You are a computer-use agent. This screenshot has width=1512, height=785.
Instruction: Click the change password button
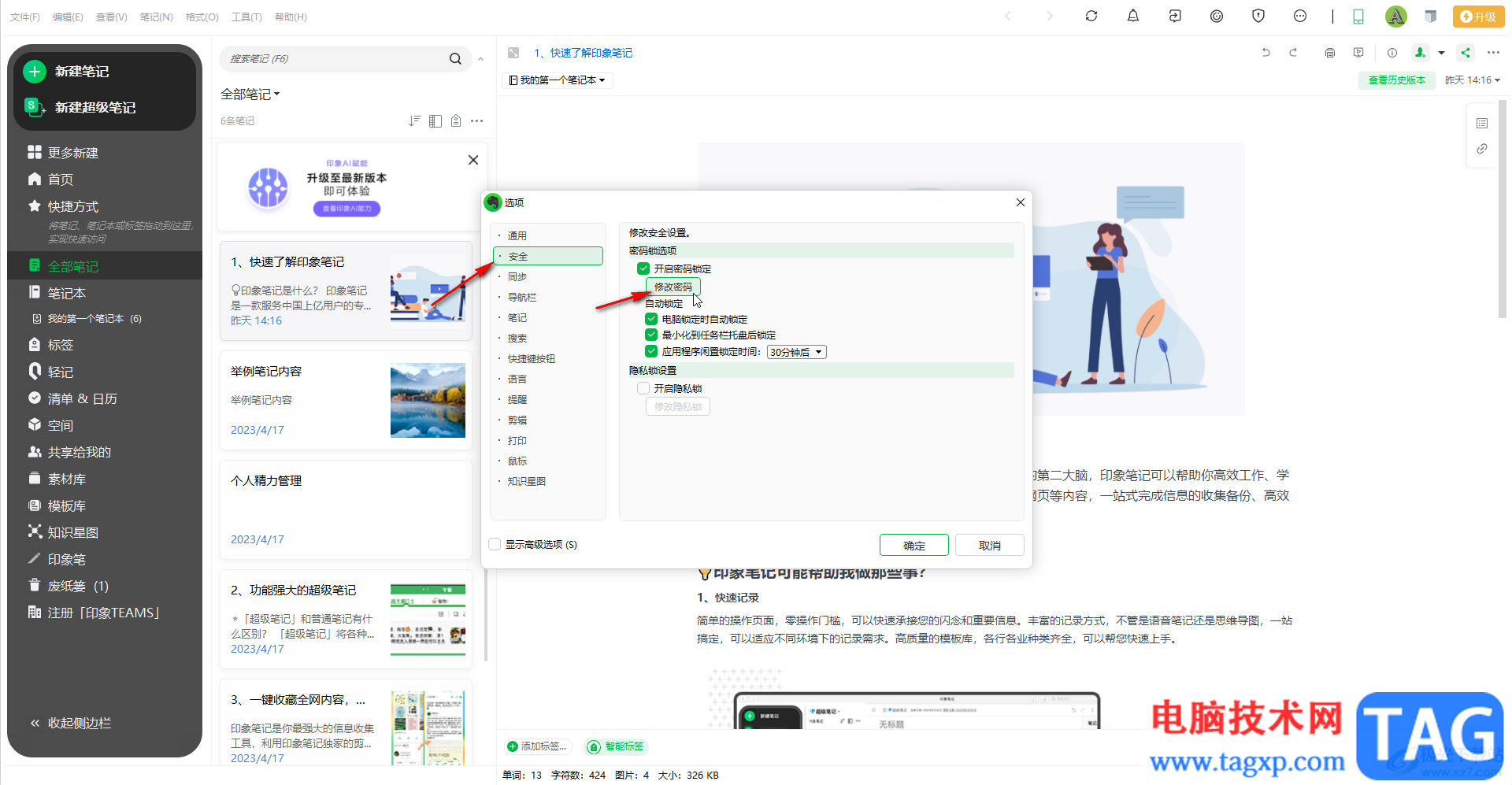point(673,287)
